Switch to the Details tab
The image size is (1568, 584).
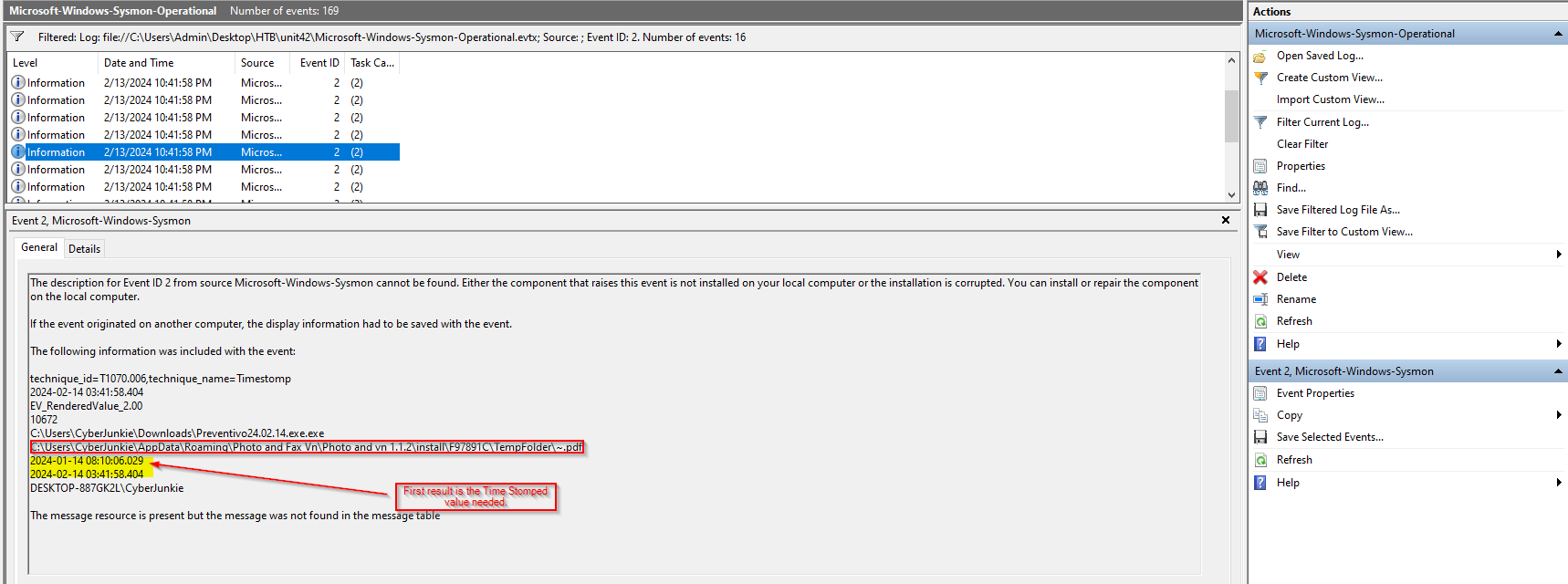click(x=84, y=249)
